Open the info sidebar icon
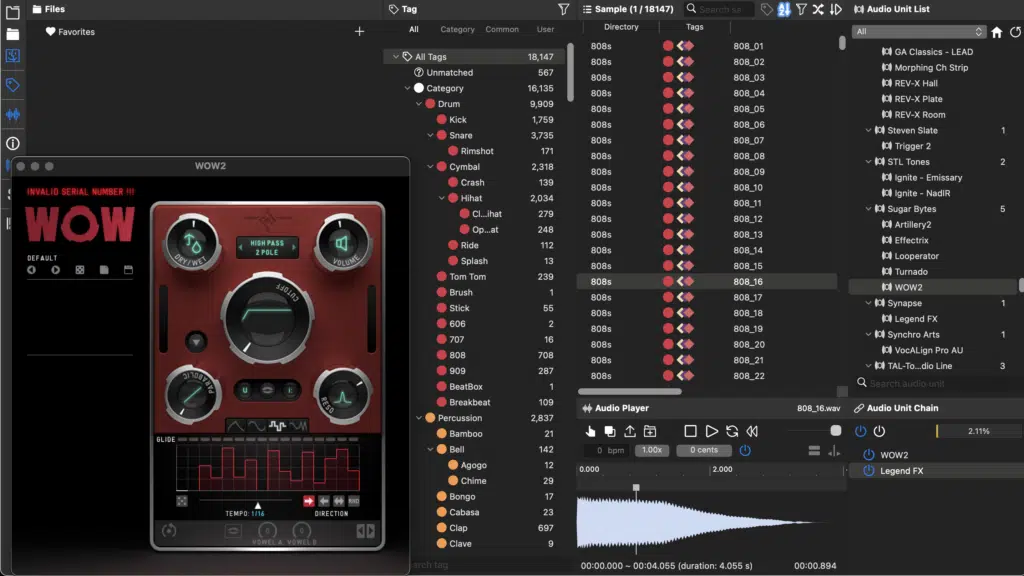The image size is (1024, 576). 12,143
